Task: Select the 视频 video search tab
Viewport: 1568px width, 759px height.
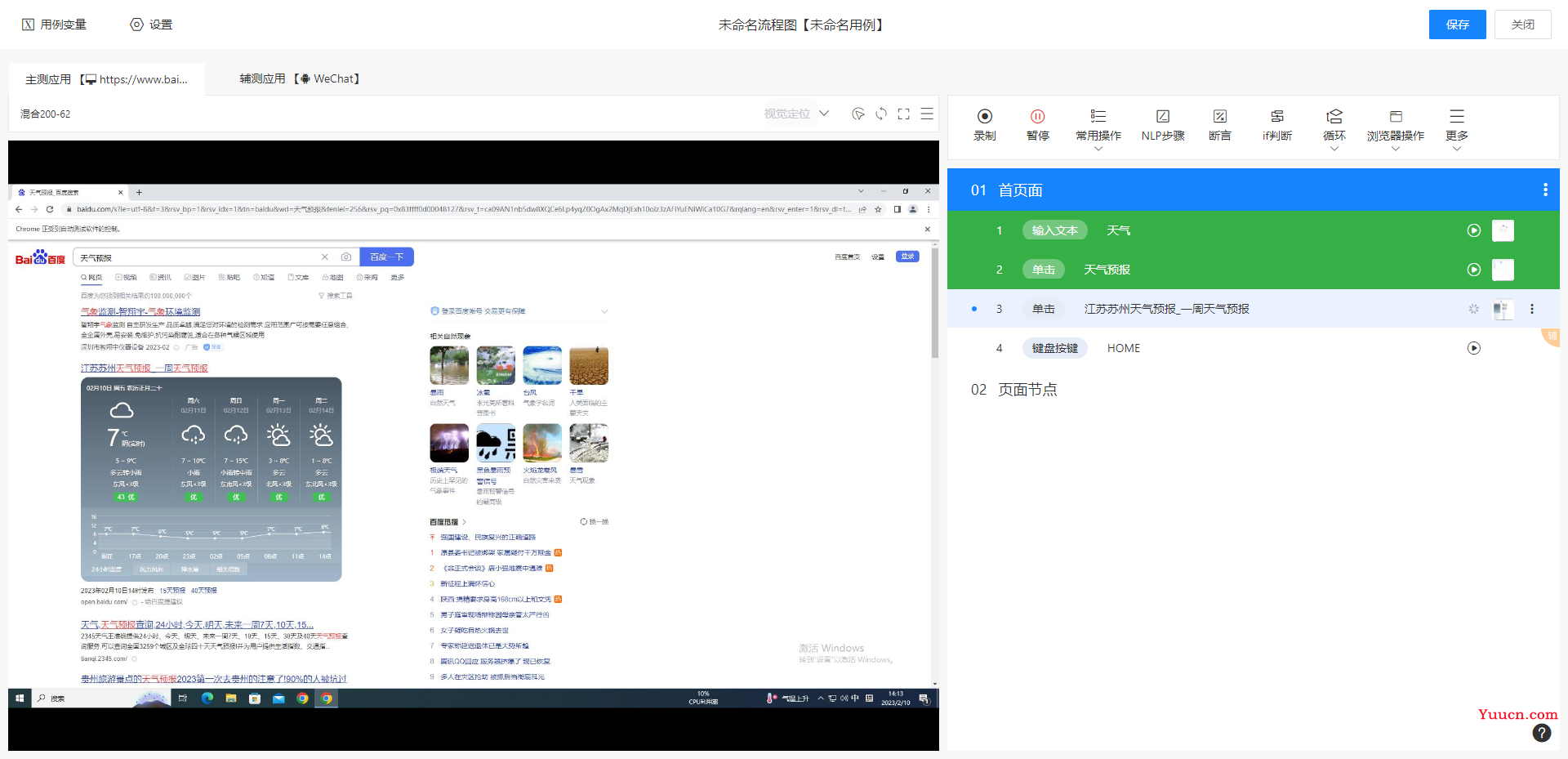Action: tap(126, 278)
